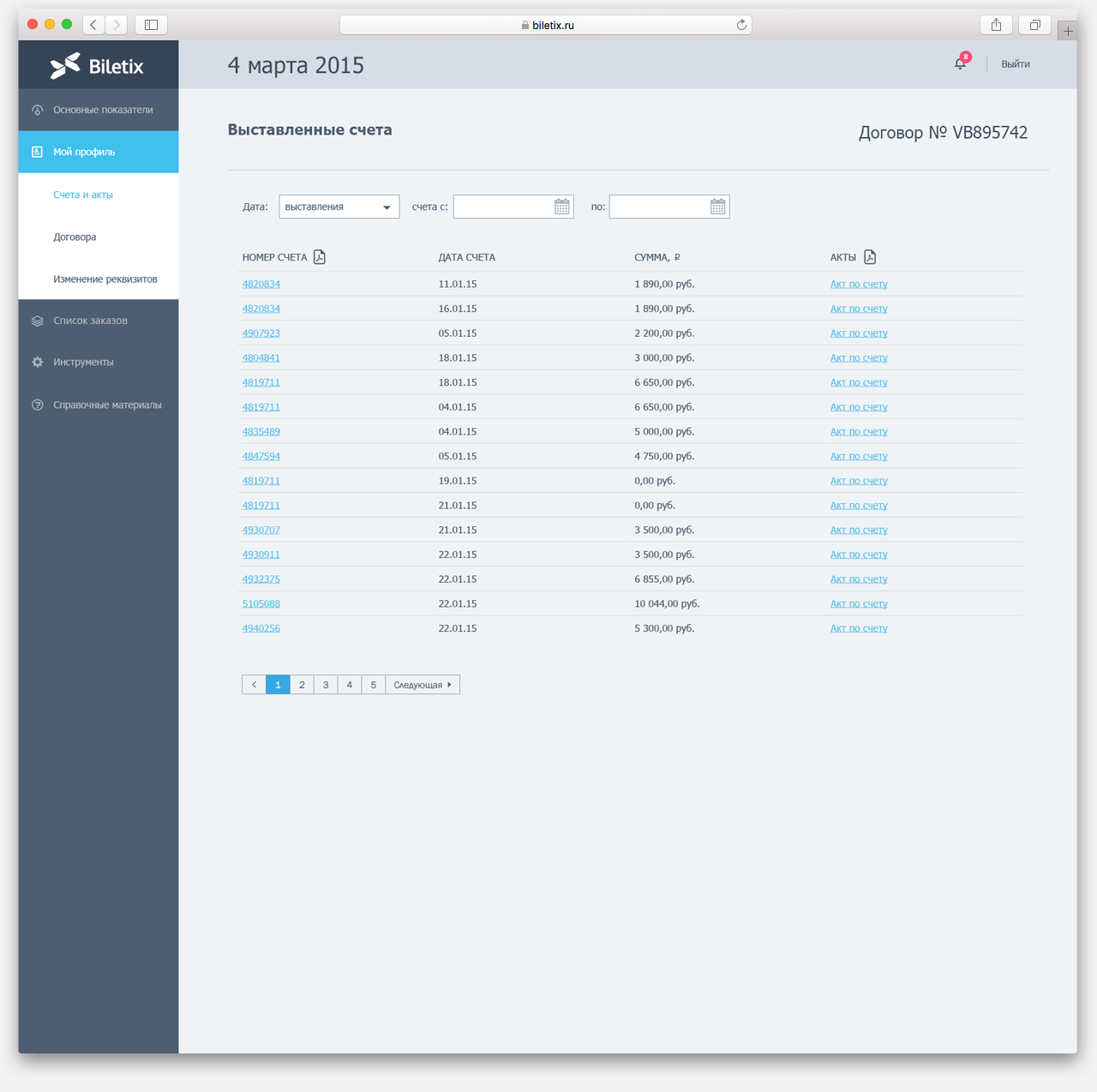The height and width of the screenshot is (1092, 1097).
Task: Open Акт по счету for invoice 4835489
Action: [x=859, y=431]
